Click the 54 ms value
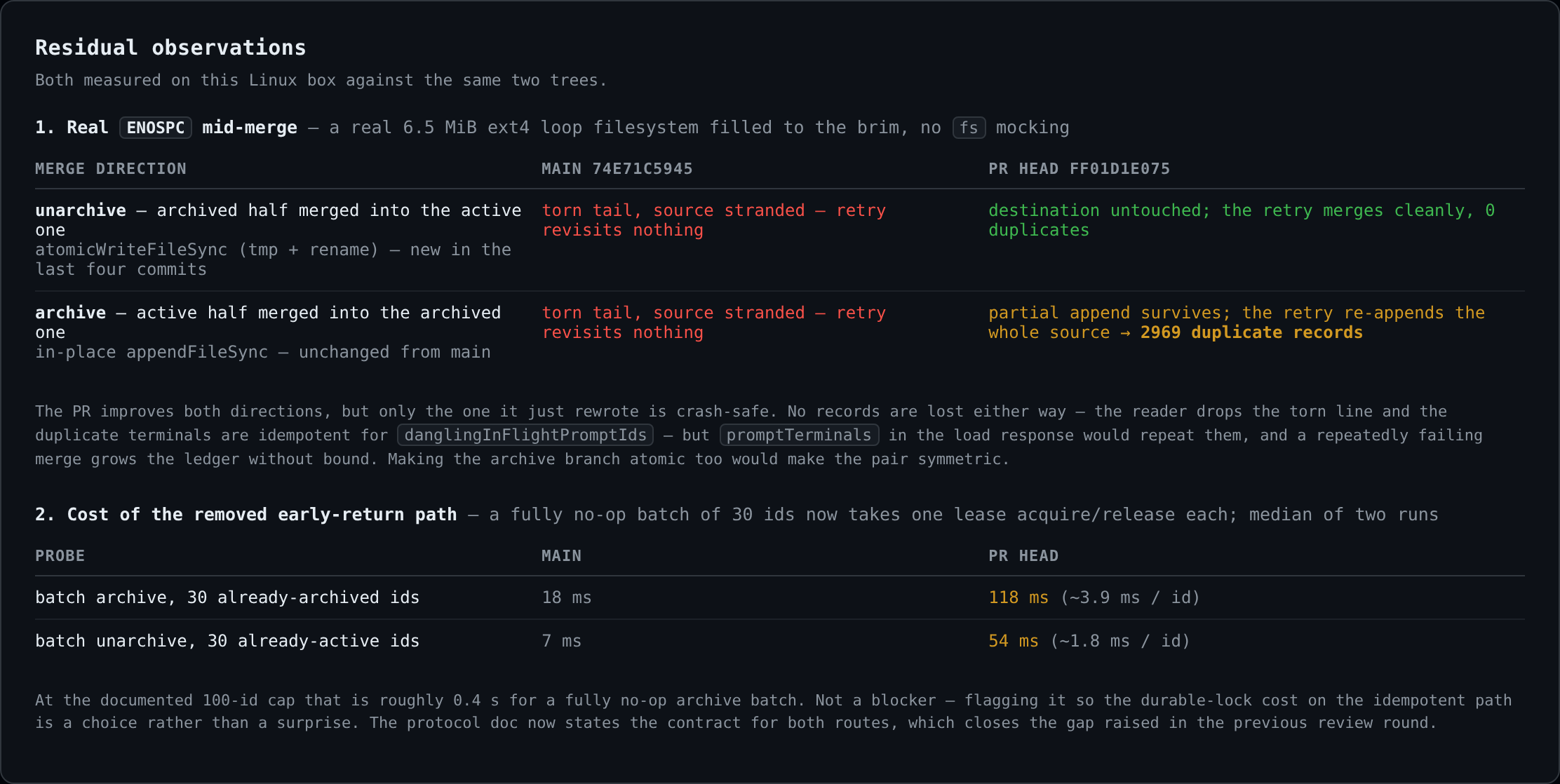This screenshot has height=784, width=1560. pos(1014,641)
